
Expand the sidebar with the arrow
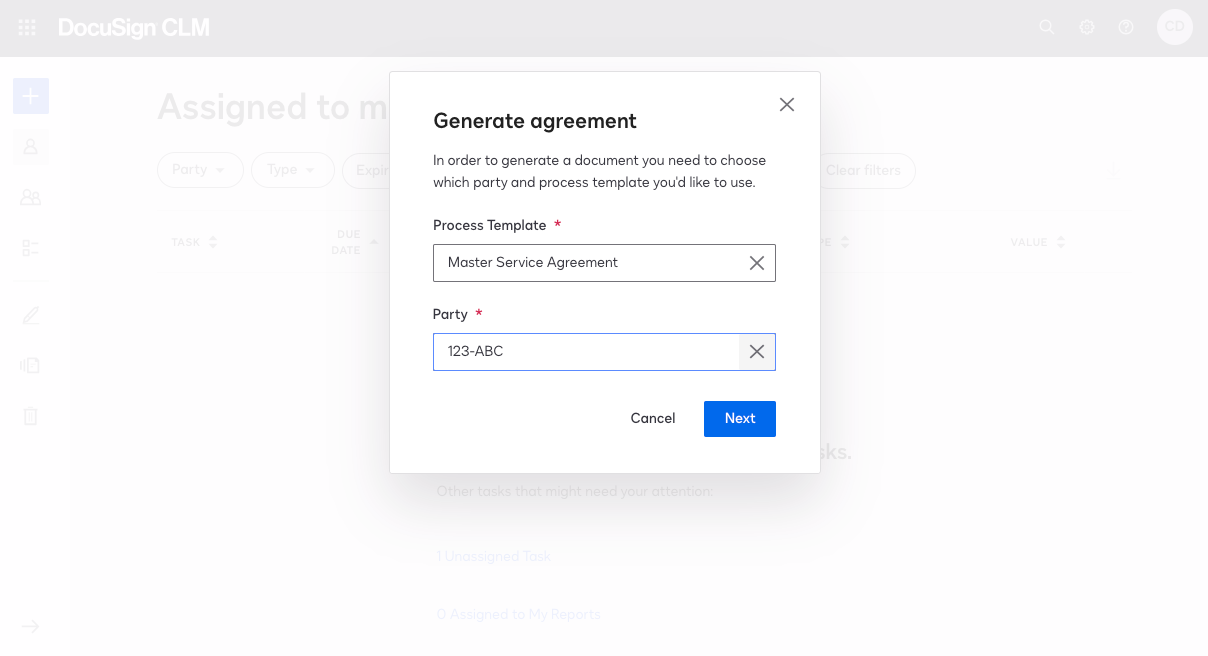(x=30, y=626)
